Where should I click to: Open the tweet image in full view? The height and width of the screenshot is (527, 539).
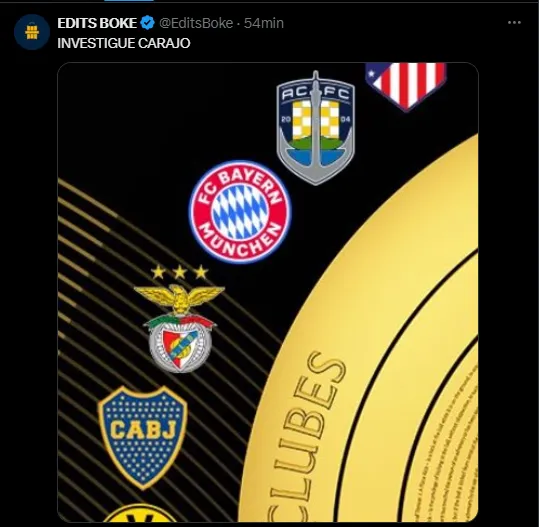pos(268,292)
